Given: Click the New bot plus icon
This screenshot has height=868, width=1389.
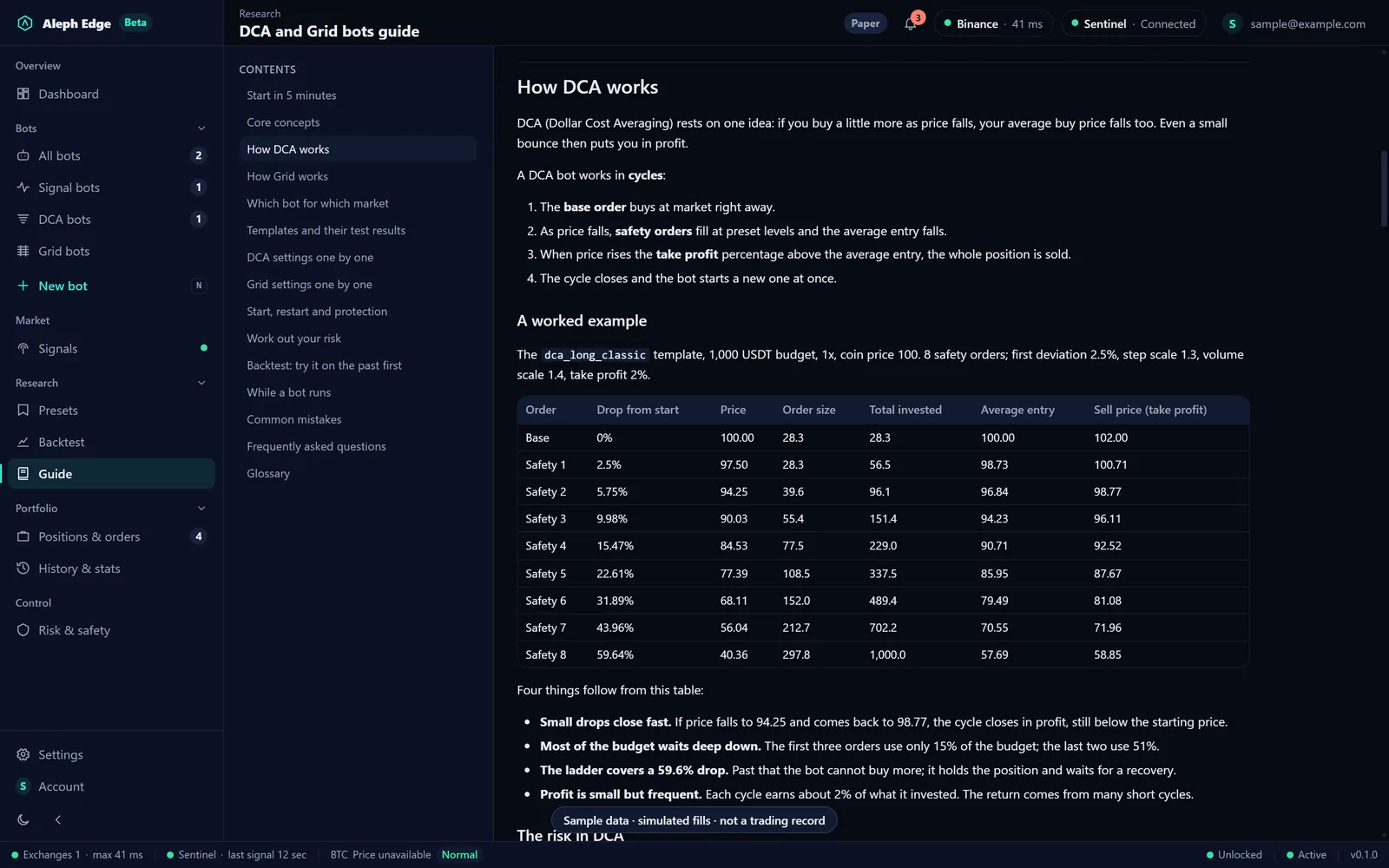Looking at the screenshot, I should coord(23,286).
